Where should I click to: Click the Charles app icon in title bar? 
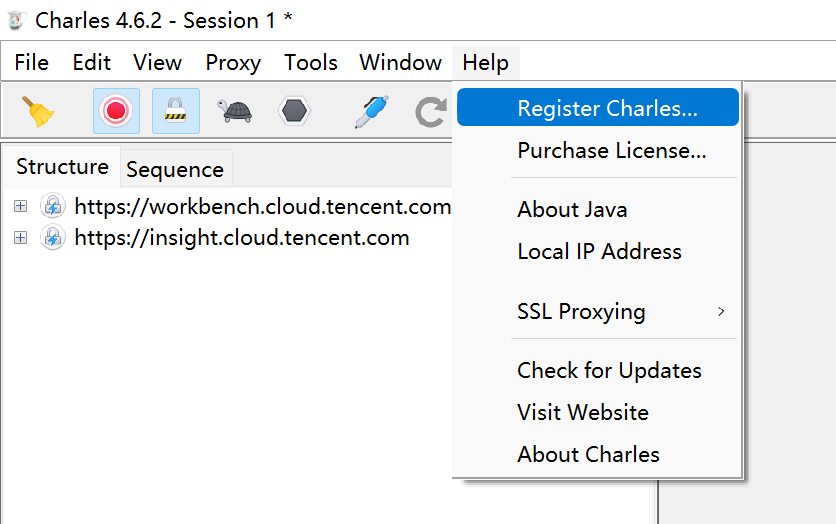point(16,20)
